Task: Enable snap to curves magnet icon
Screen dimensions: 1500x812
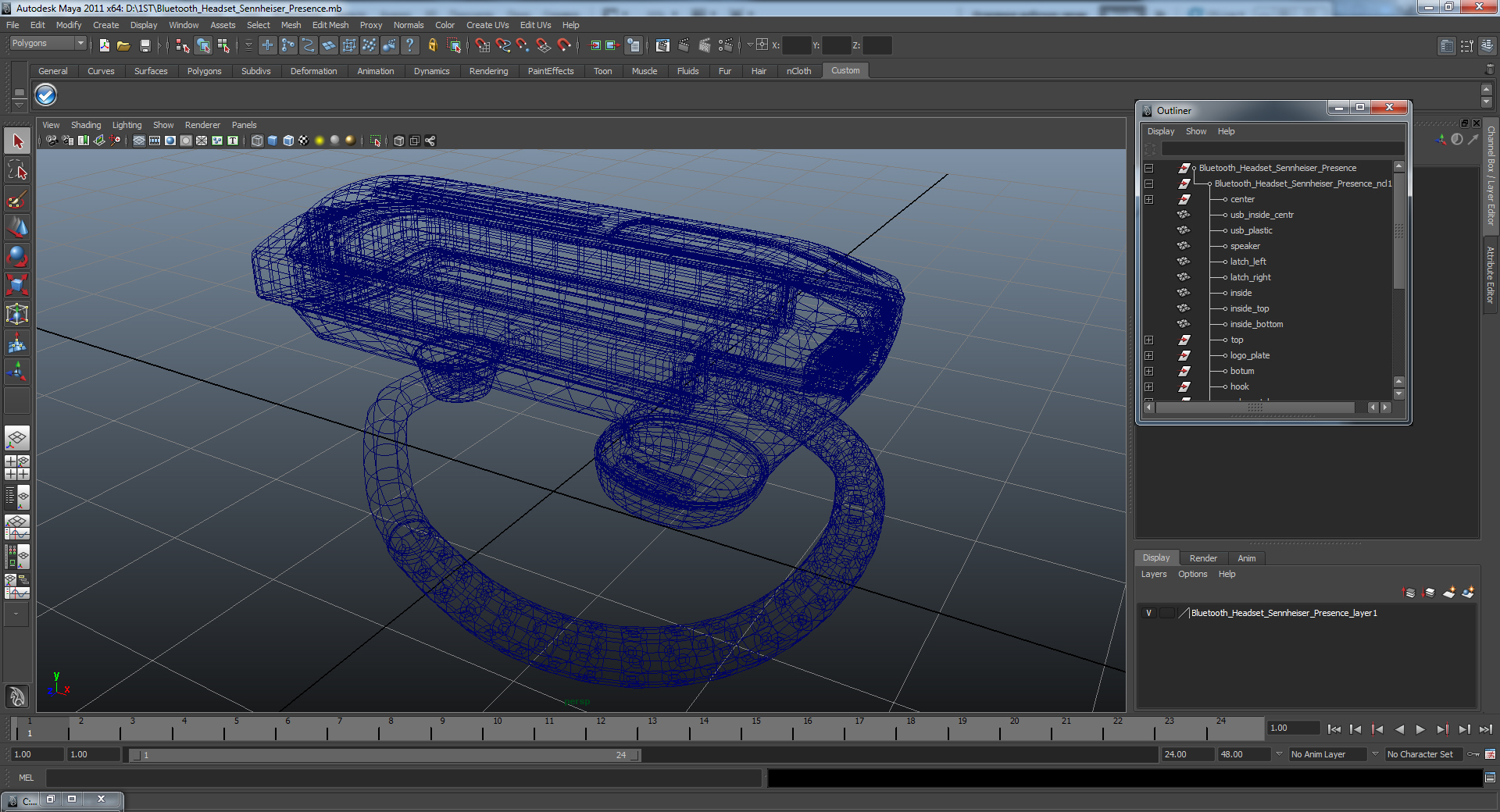Action: point(502,45)
